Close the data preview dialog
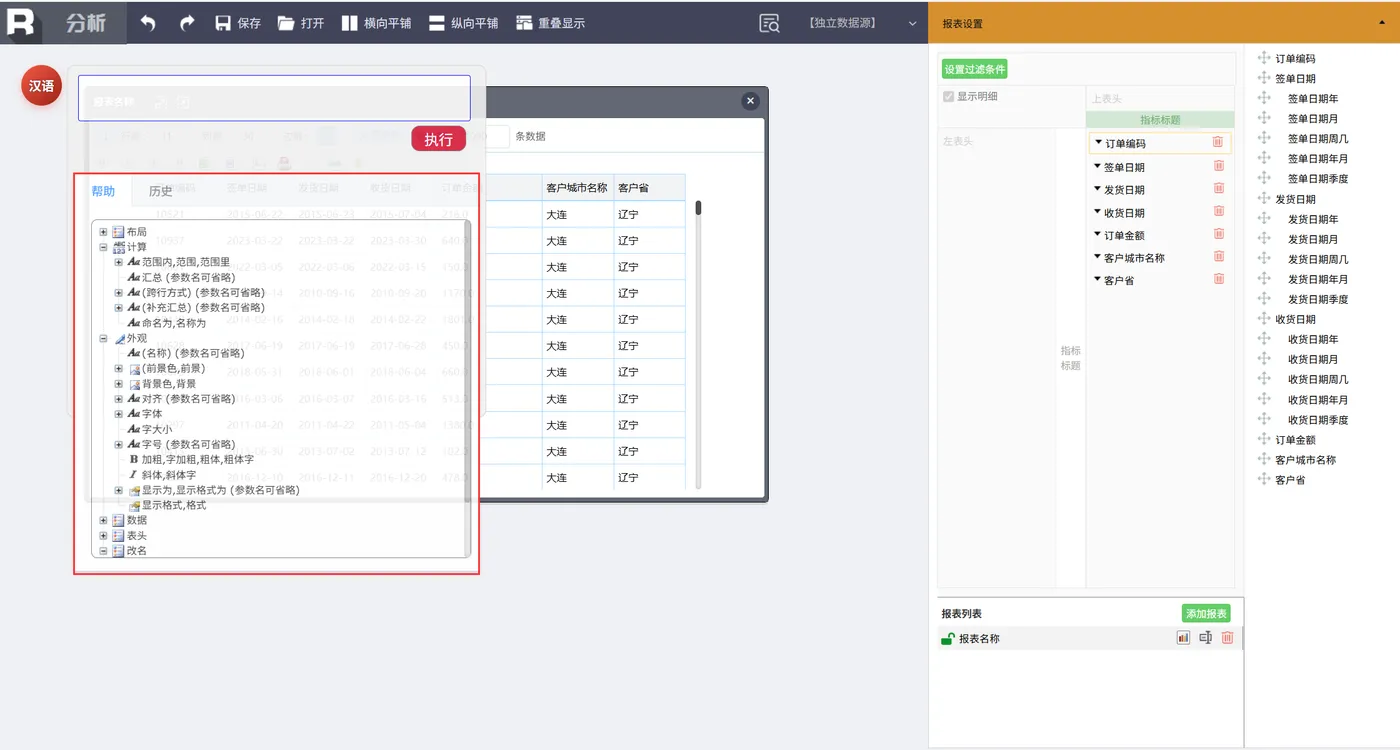Viewport: 1400px width, 750px height. coord(751,101)
